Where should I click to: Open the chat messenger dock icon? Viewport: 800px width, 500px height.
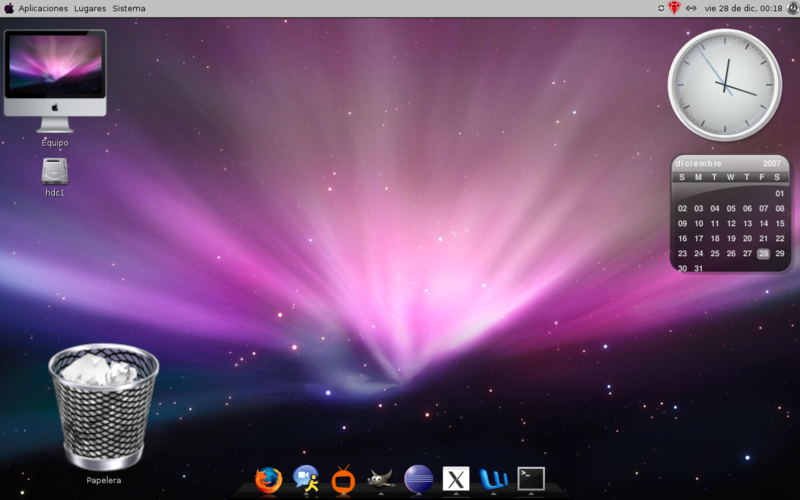click(x=306, y=479)
